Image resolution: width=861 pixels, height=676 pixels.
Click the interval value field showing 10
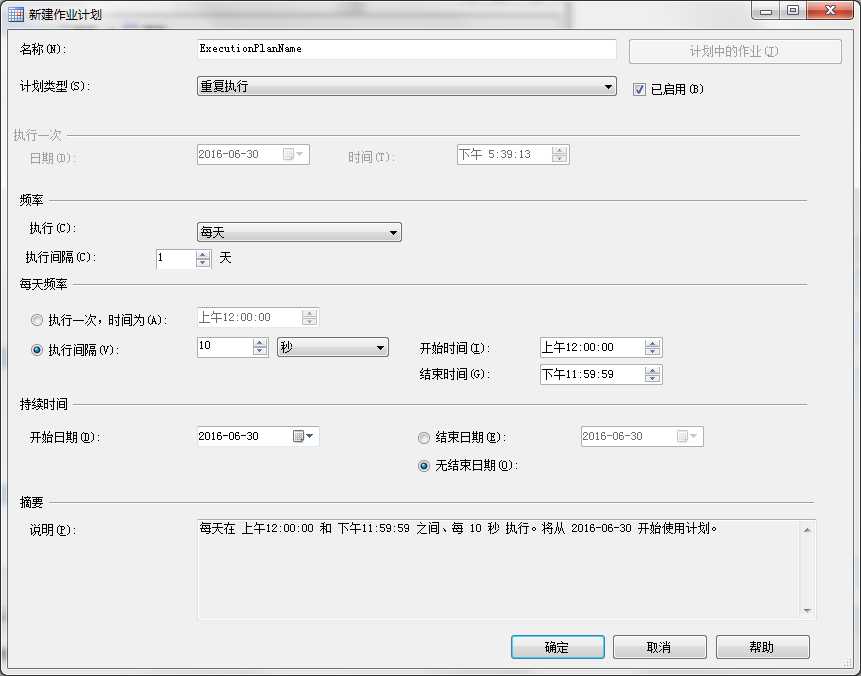tap(225, 347)
